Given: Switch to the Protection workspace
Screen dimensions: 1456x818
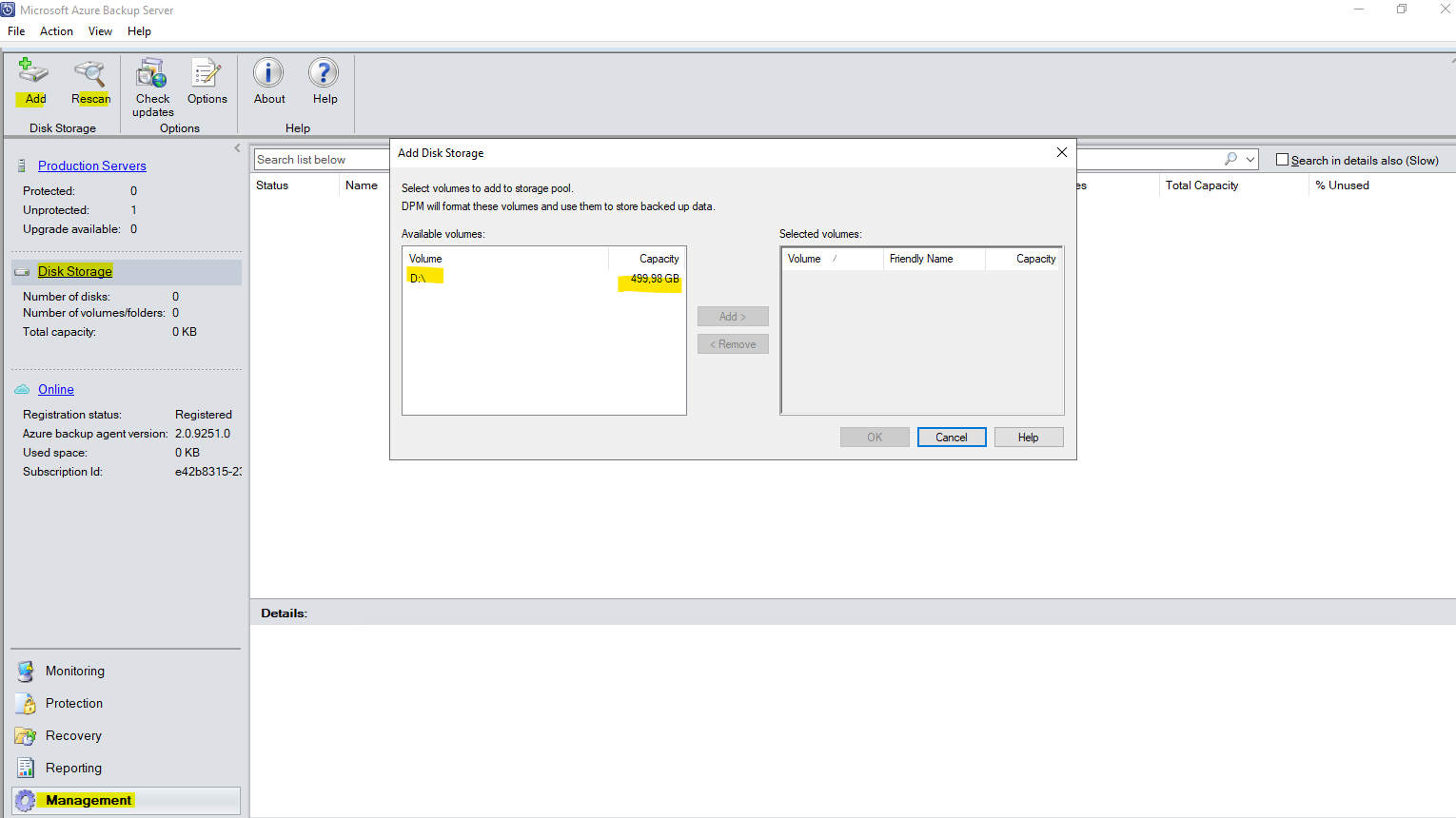Looking at the screenshot, I should (126, 704).
